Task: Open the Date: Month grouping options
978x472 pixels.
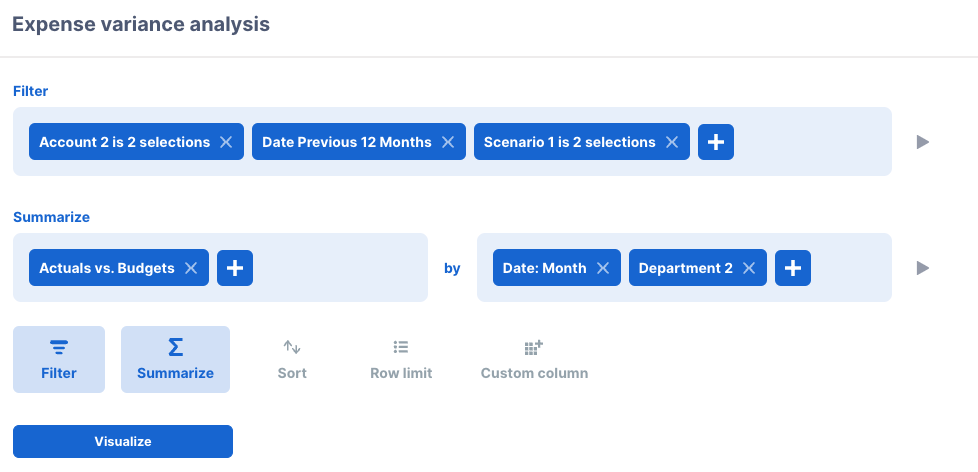Action: (545, 268)
